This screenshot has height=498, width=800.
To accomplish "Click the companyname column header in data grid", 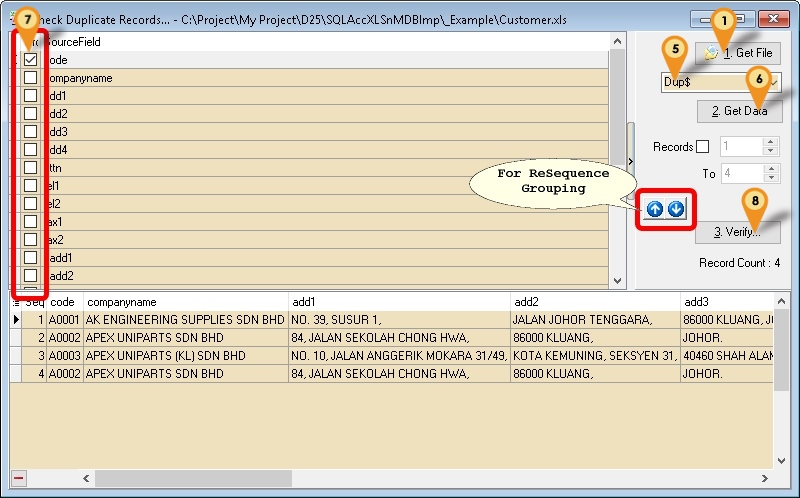I will coord(185,301).
